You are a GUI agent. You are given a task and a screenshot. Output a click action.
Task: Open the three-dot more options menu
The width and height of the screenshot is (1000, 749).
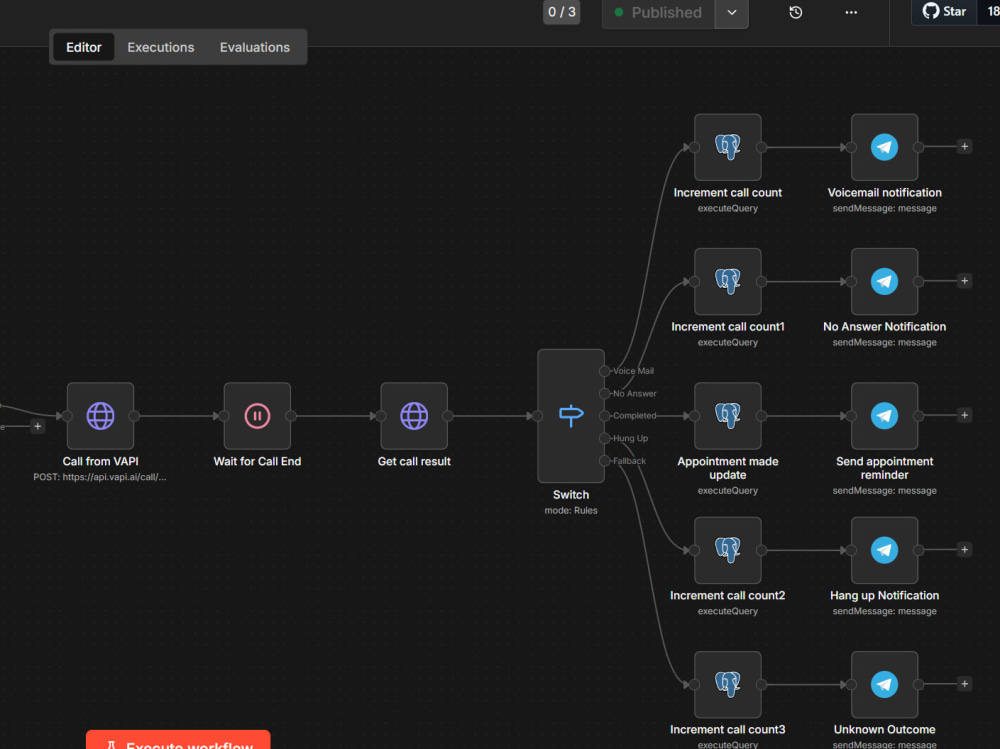click(x=851, y=12)
